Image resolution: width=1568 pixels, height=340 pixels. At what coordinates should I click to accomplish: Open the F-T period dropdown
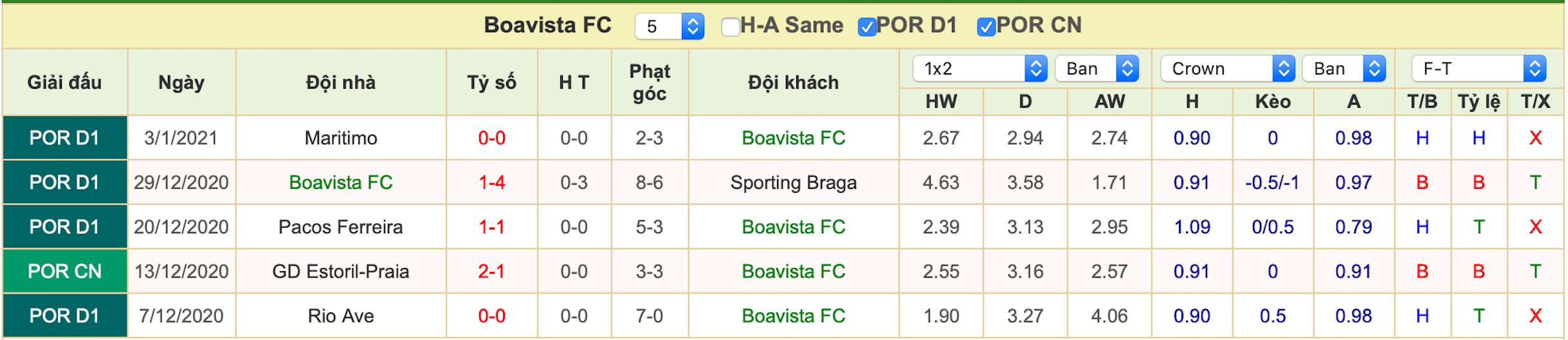click(x=1478, y=69)
